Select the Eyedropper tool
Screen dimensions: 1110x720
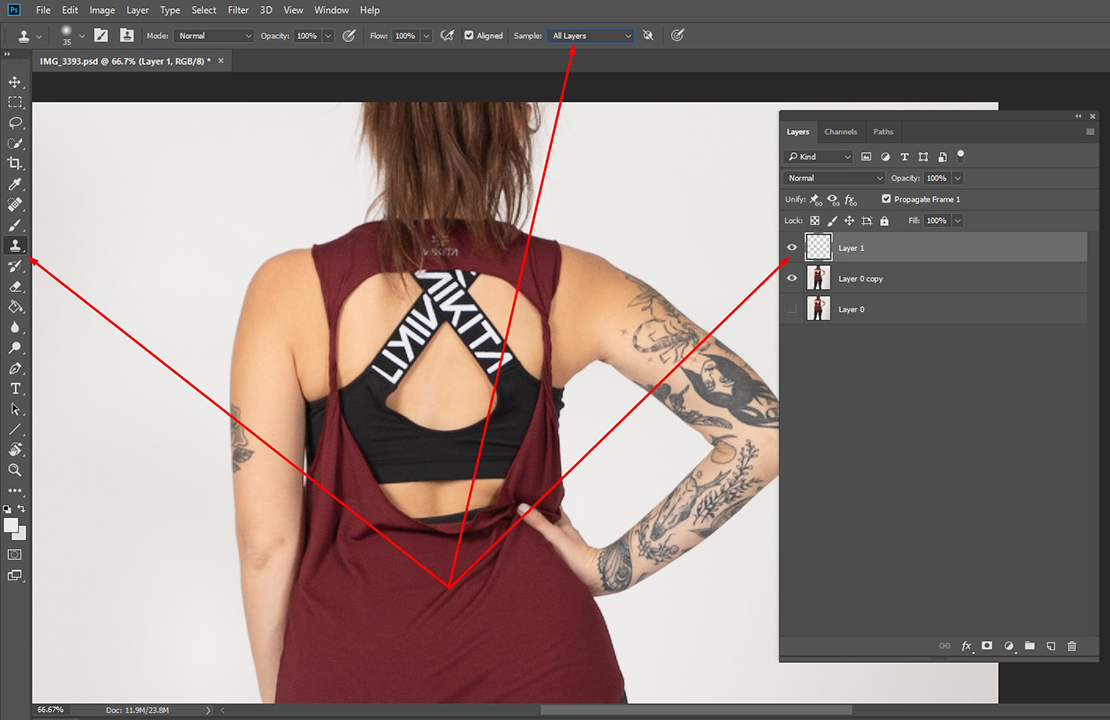(x=15, y=184)
